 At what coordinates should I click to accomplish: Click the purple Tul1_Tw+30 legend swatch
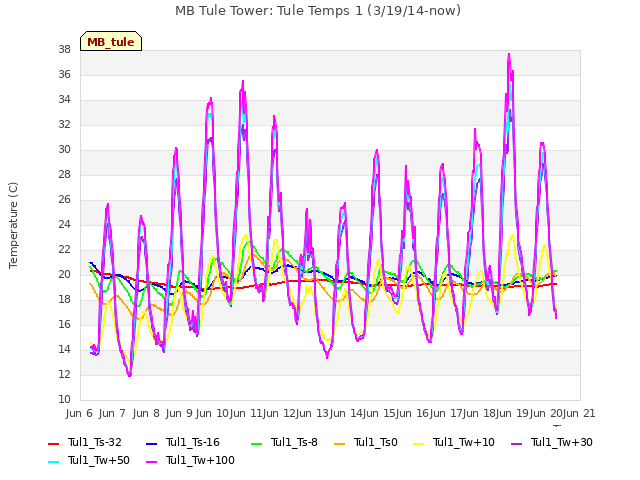(516, 443)
